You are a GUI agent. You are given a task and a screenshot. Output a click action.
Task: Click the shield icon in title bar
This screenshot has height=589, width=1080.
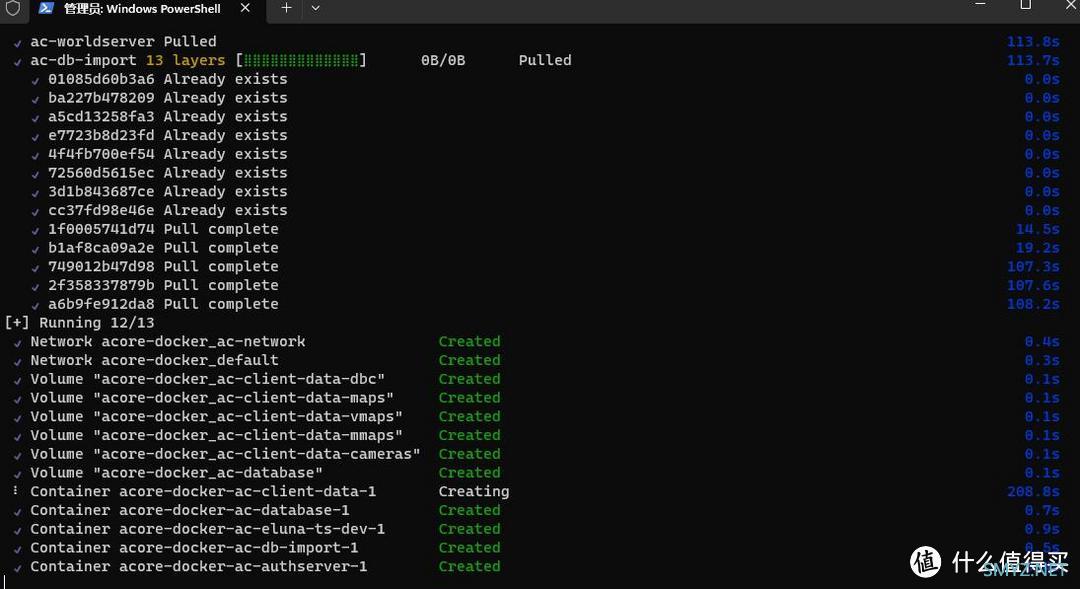[12, 8]
